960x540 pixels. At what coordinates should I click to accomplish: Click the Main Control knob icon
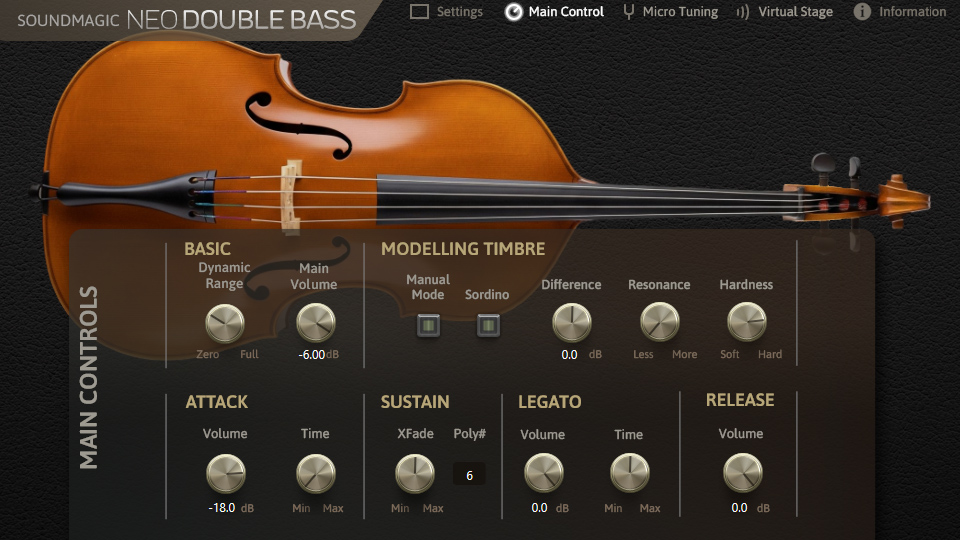pyautogui.click(x=513, y=12)
